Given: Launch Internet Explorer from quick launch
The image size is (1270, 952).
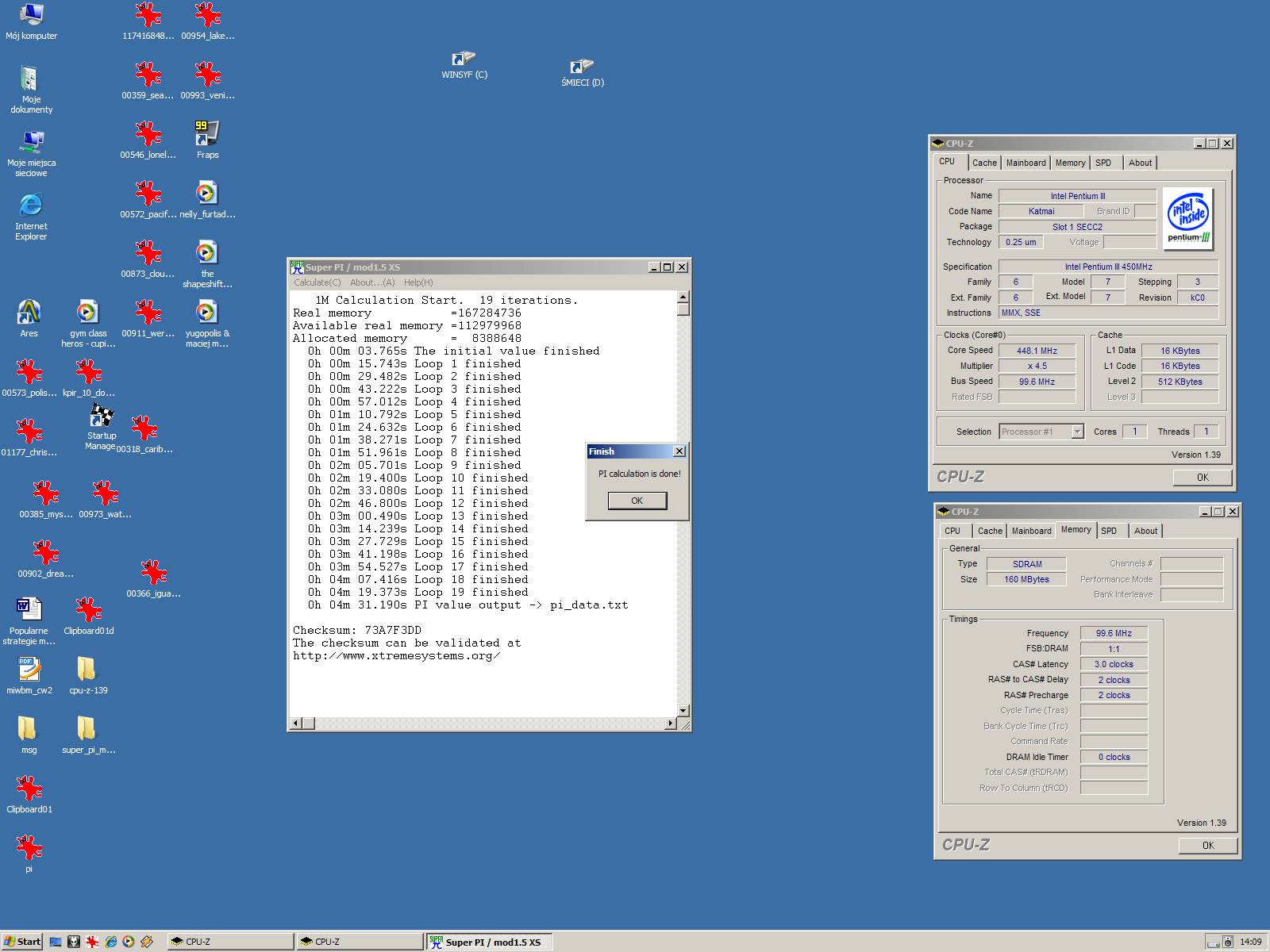Looking at the screenshot, I should [x=110, y=942].
